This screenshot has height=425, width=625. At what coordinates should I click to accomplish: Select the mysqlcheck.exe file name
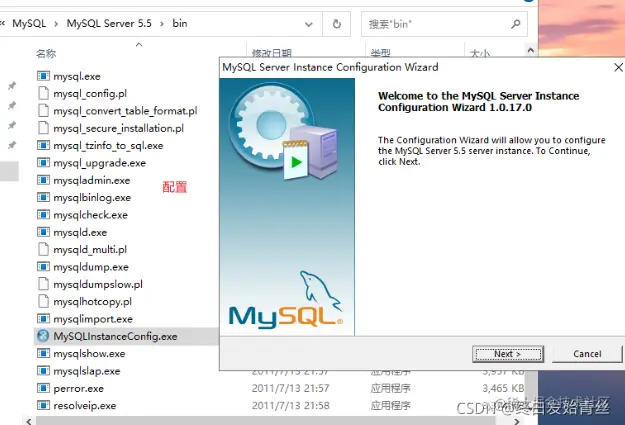(x=90, y=215)
